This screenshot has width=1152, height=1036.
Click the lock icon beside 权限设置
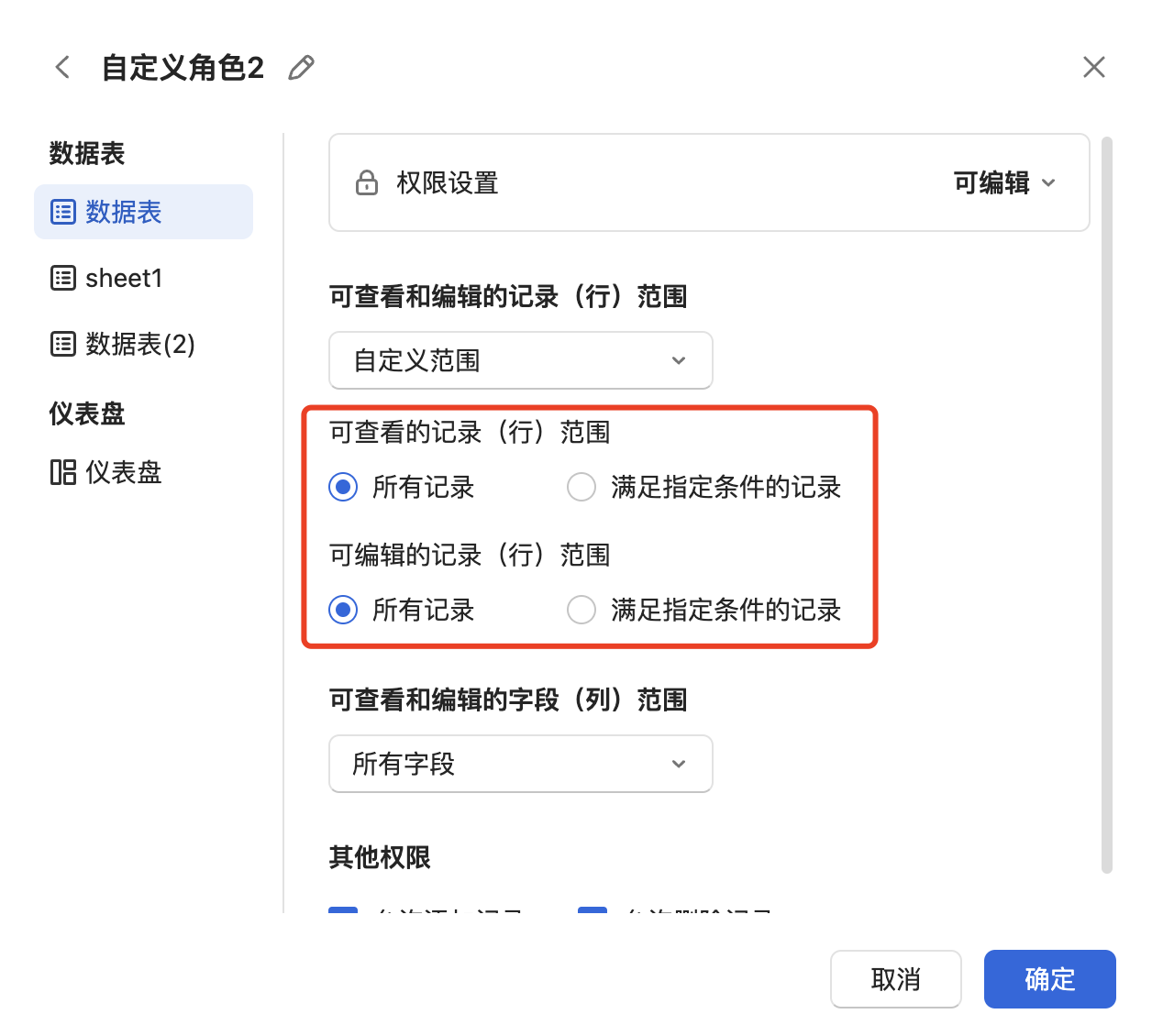click(367, 182)
